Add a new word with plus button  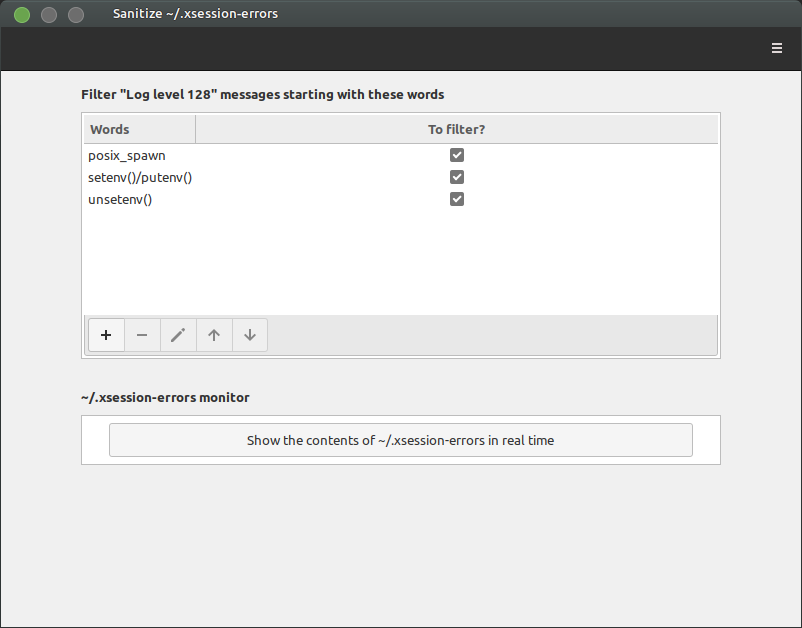coord(106,335)
